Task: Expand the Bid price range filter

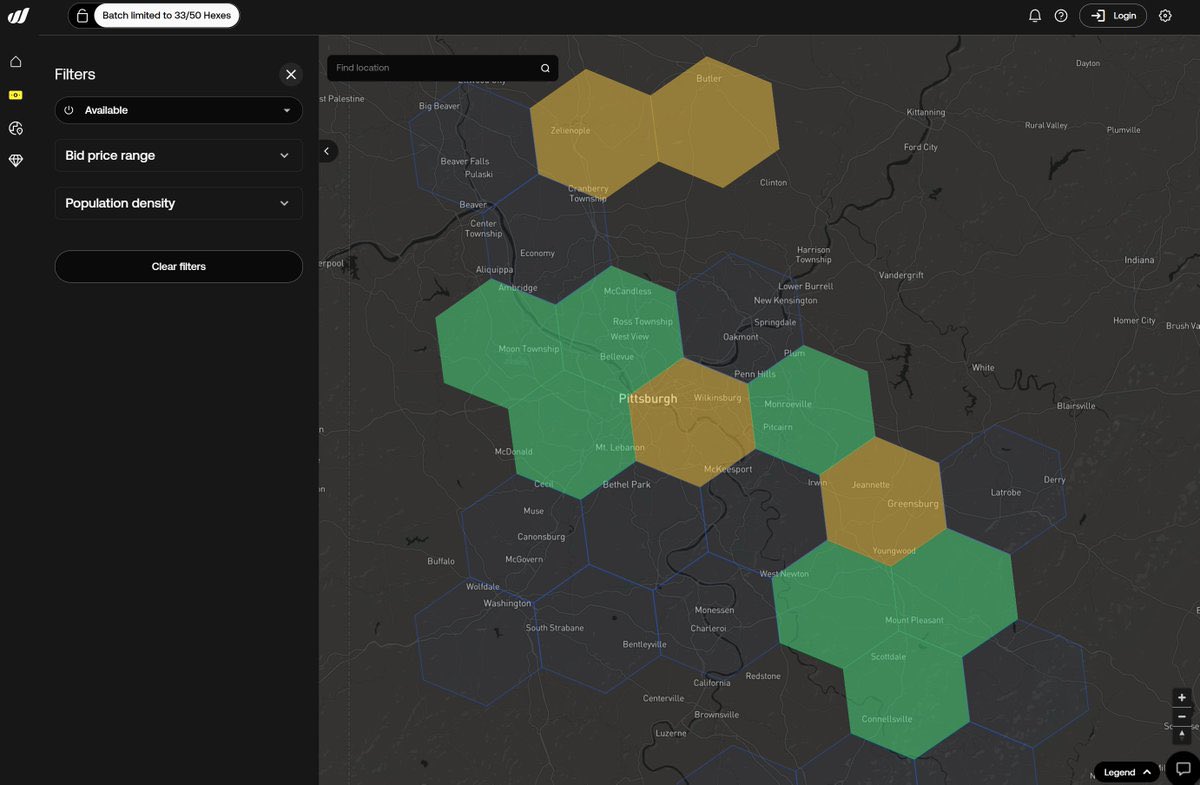Action: [178, 156]
